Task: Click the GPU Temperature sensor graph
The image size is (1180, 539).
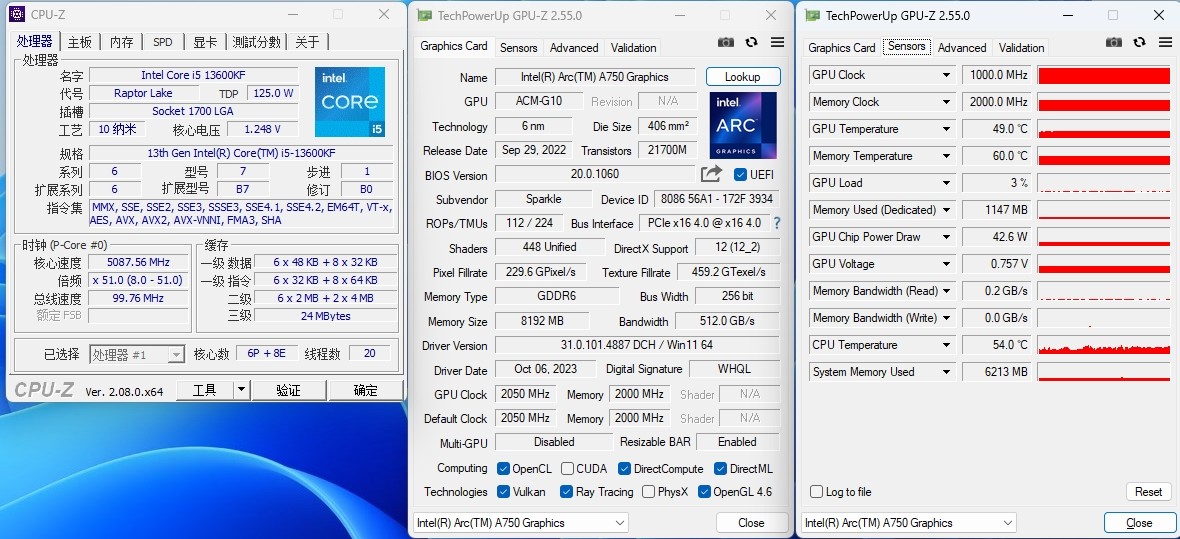Action: (x=1105, y=129)
